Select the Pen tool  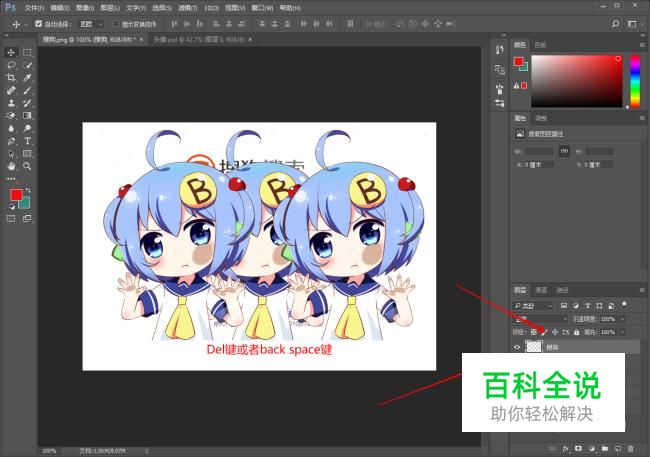(11, 141)
